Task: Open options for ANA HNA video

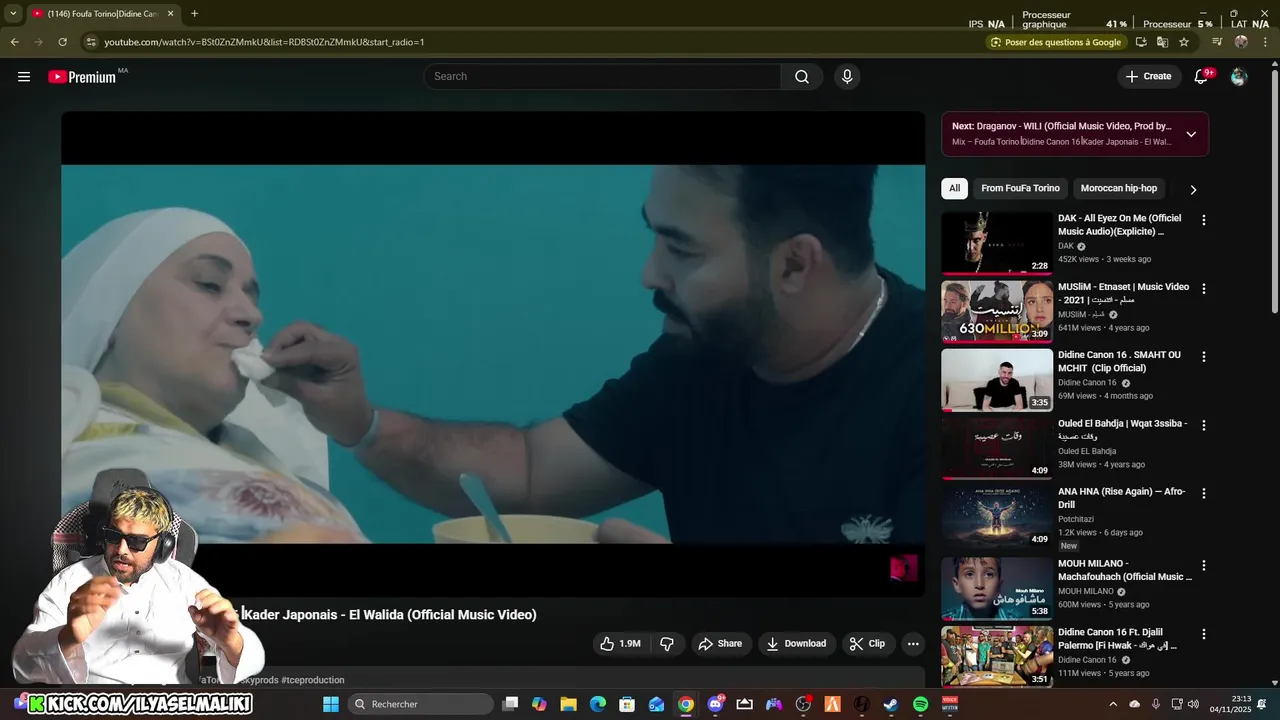Action: coord(1204,493)
